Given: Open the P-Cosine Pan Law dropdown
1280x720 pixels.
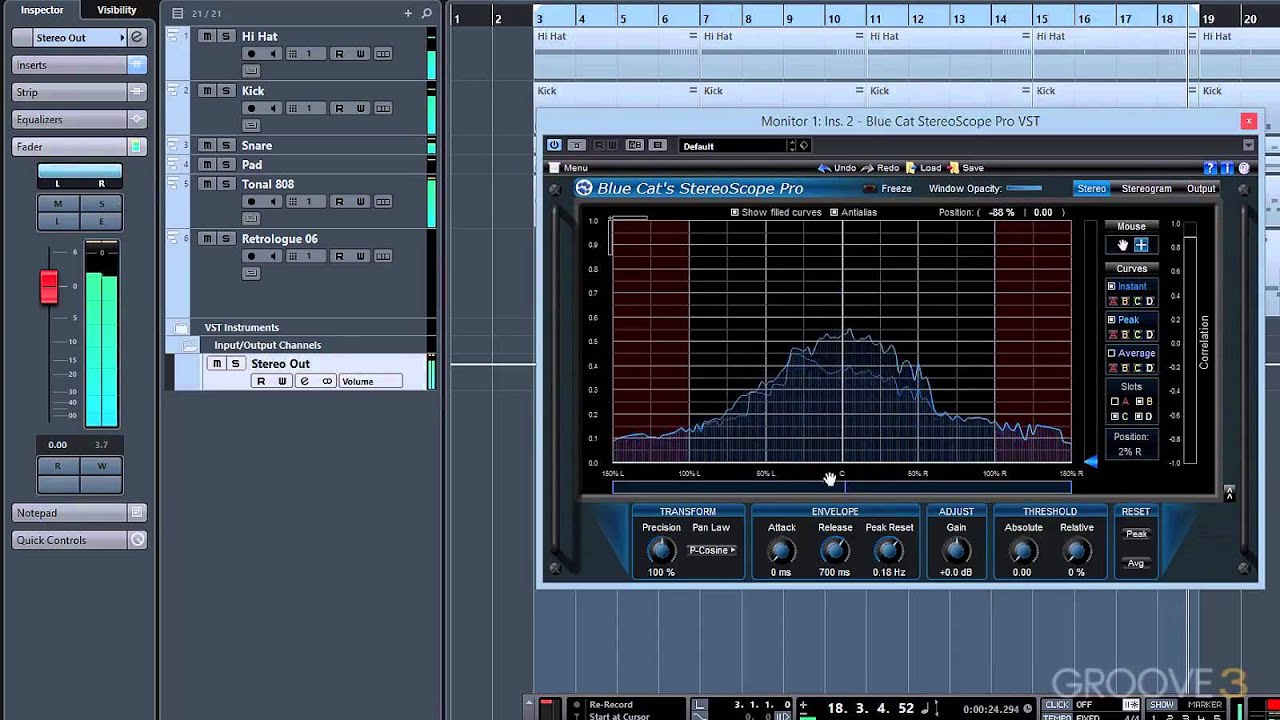Looking at the screenshot, I should click(712, 550).
